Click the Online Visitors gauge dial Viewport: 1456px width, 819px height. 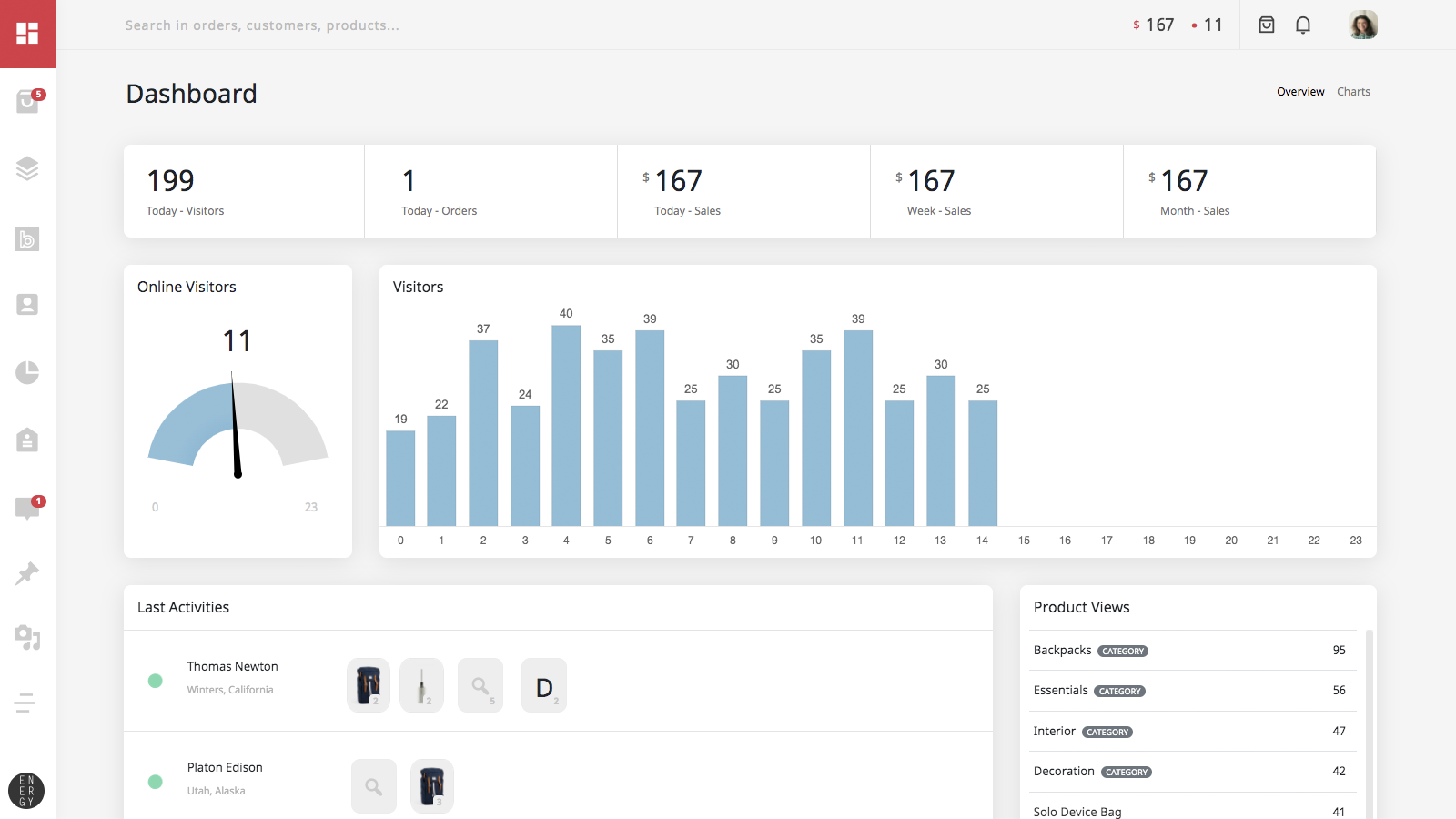point(238,426)
